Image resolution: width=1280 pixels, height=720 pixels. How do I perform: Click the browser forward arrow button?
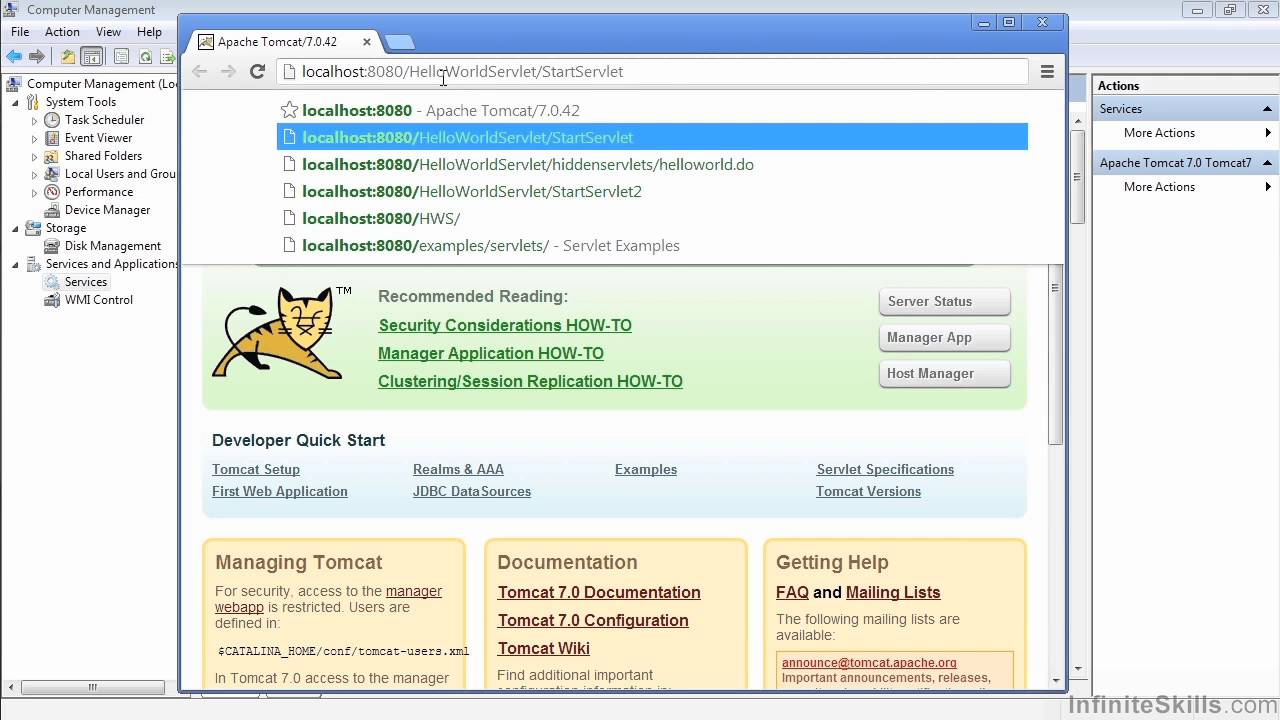click(228, 71)
